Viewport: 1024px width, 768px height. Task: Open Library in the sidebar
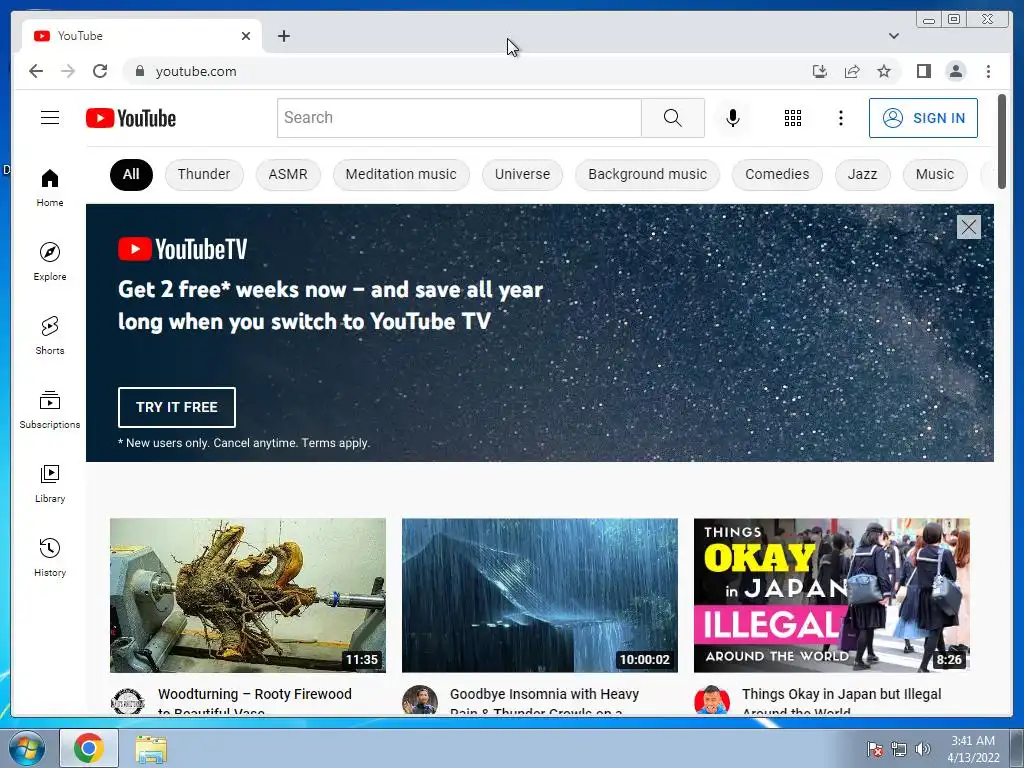click(50, 484)
